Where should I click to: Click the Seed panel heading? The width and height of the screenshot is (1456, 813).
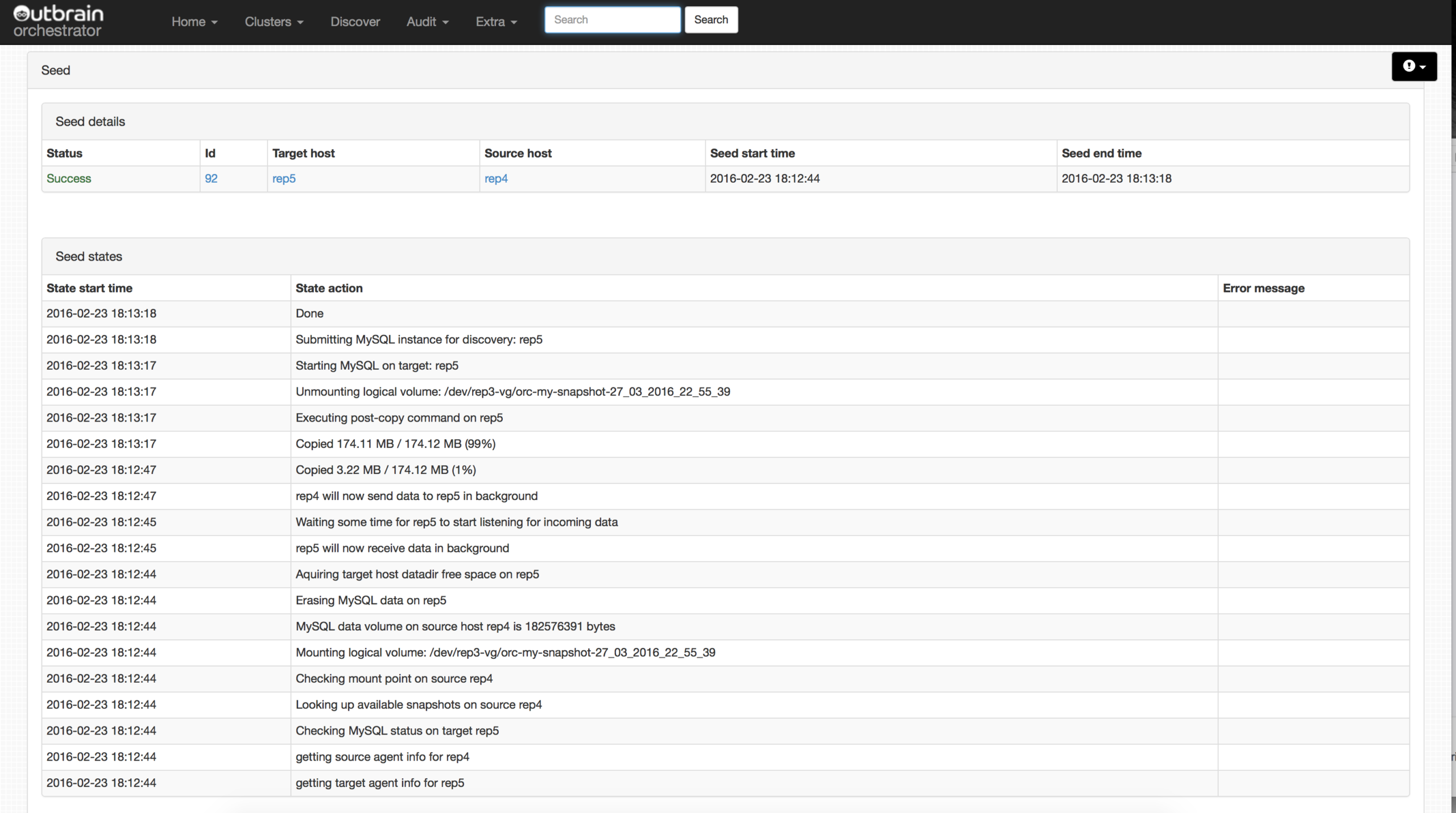pyautogui.click(x=56, y=71)
